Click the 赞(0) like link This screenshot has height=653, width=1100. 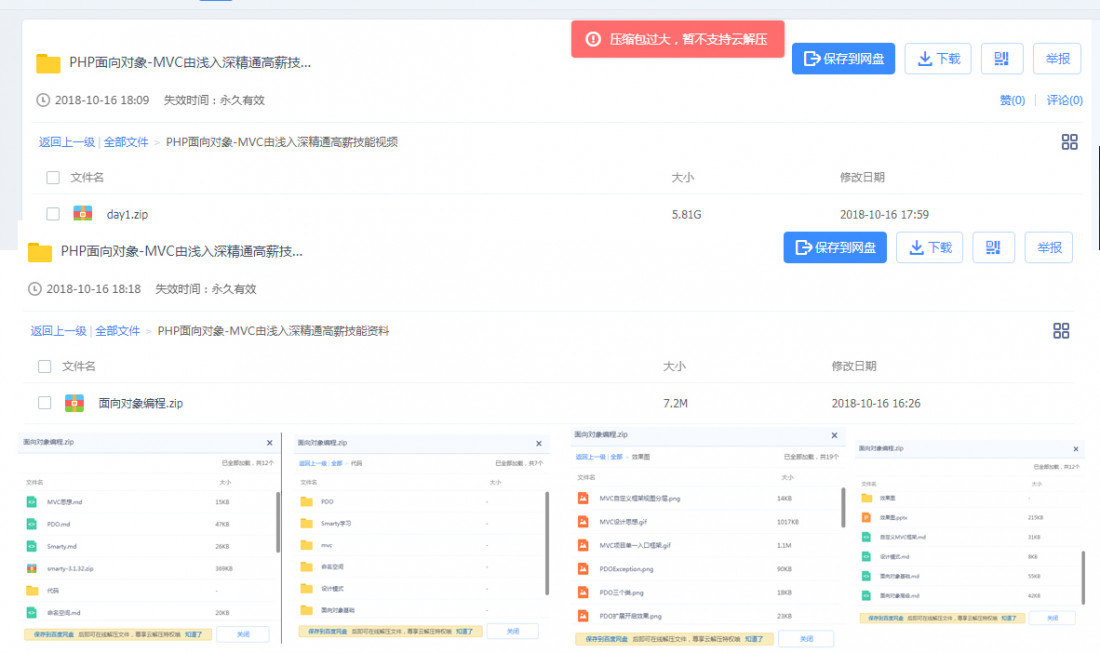pos(1012,100)
